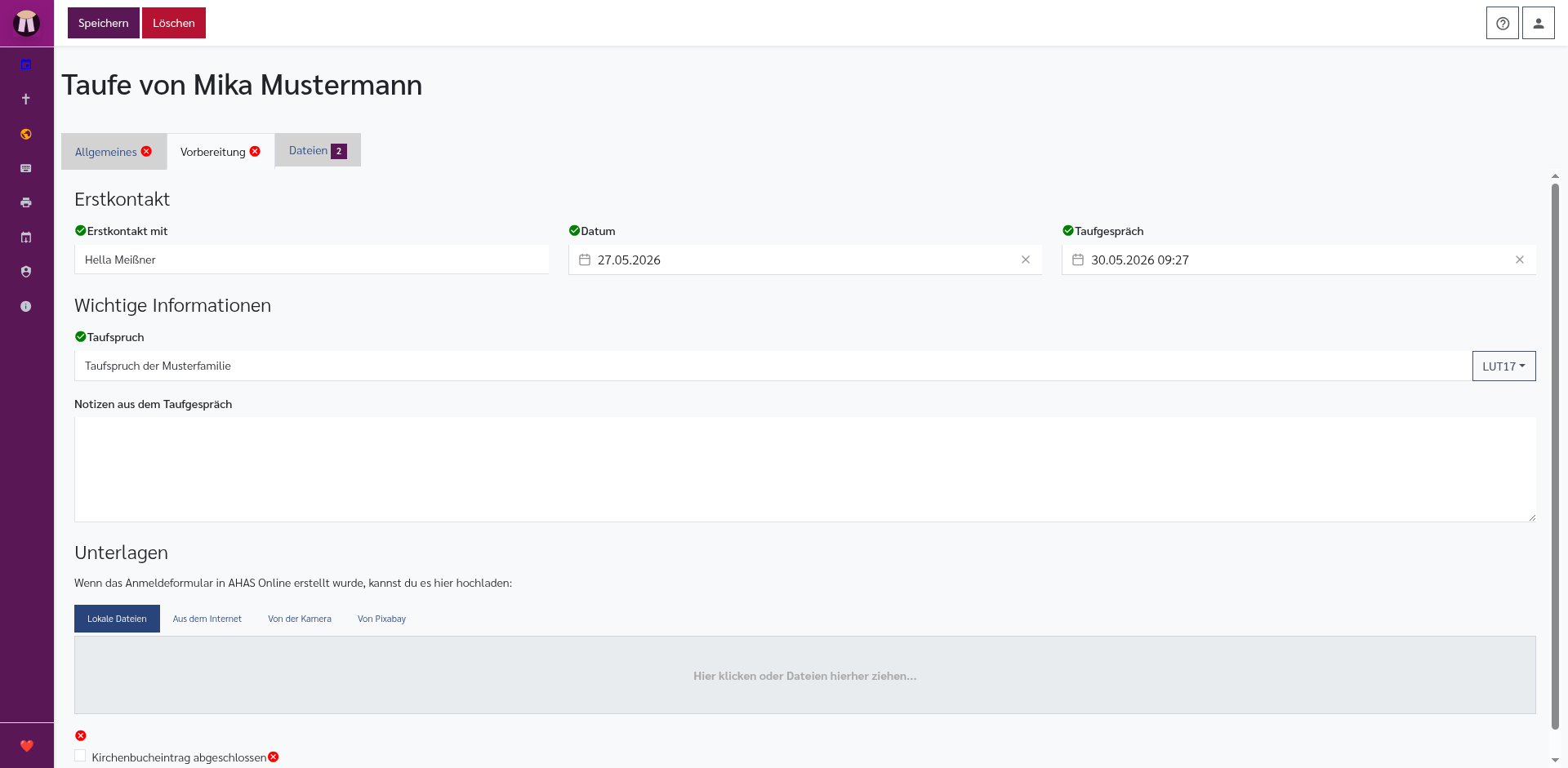Screen dimensions: 1568x768
Task: Click into the Notizen aus dem Taufgespräch textarea
Action: pos(804,469)
